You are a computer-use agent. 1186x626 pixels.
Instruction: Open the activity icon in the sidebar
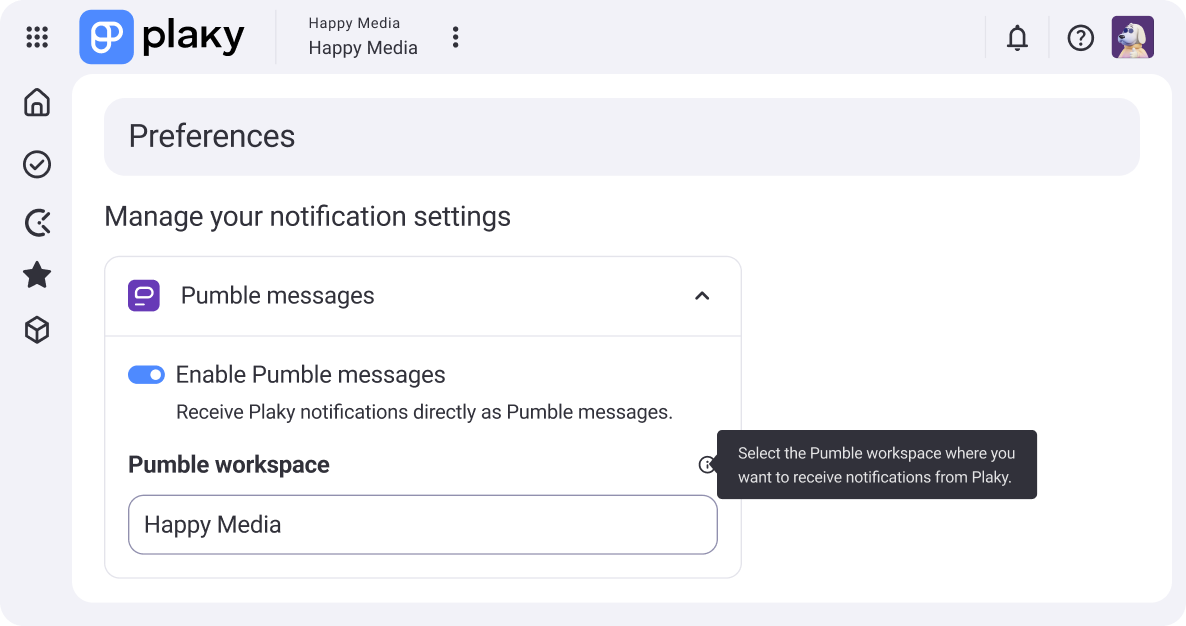tap(37, 222)
